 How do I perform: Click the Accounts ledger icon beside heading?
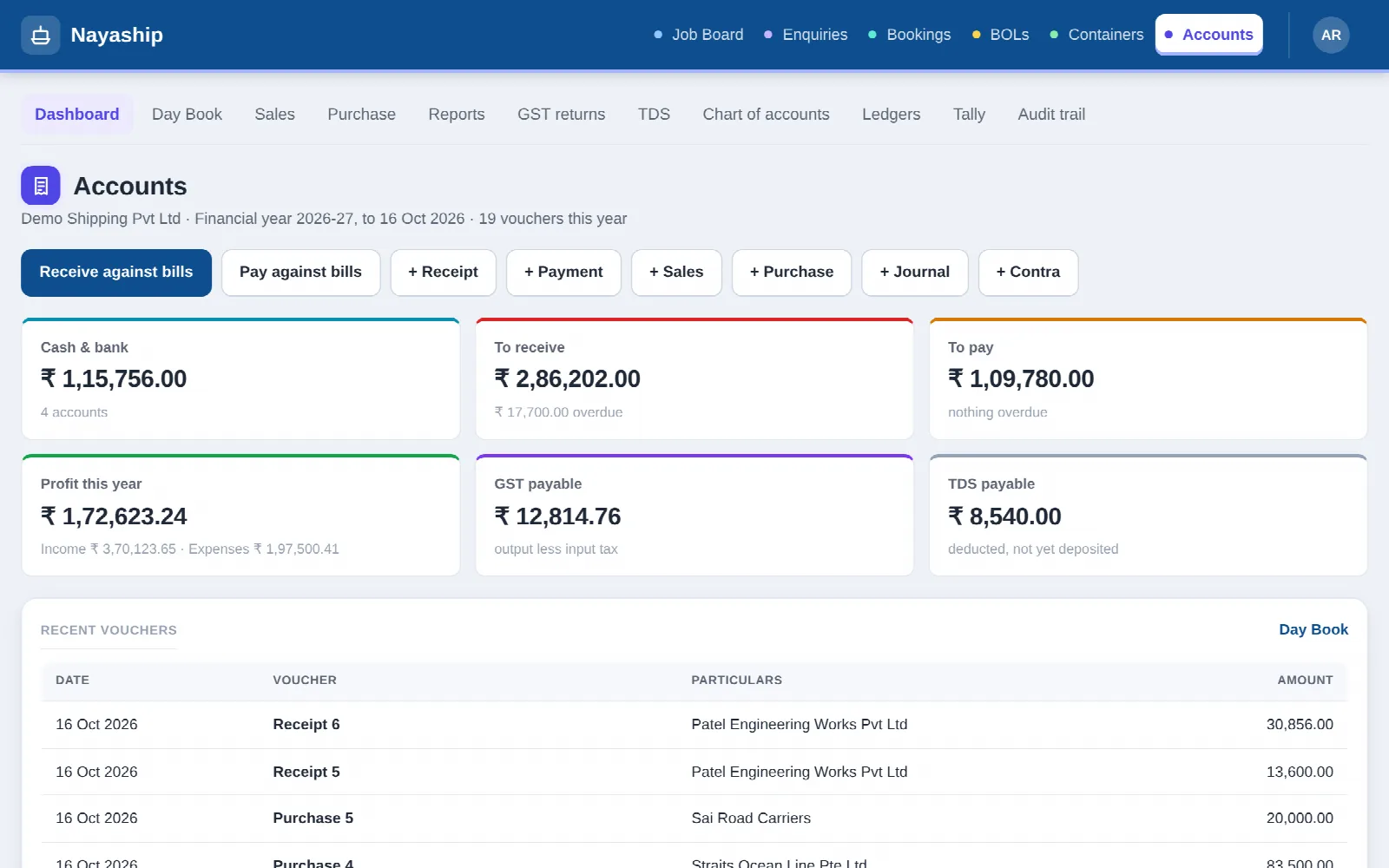coord(40,186)
